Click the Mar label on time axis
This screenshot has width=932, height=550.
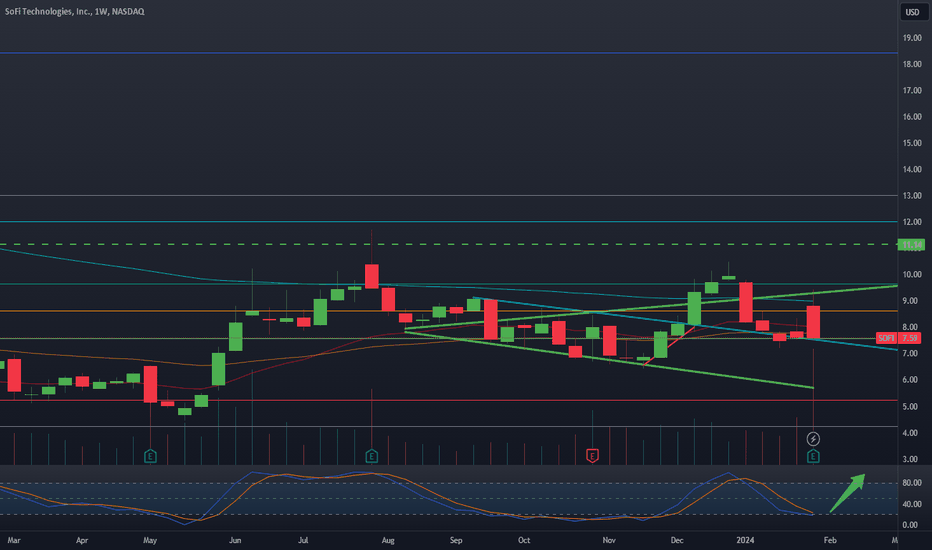[14, 540]
